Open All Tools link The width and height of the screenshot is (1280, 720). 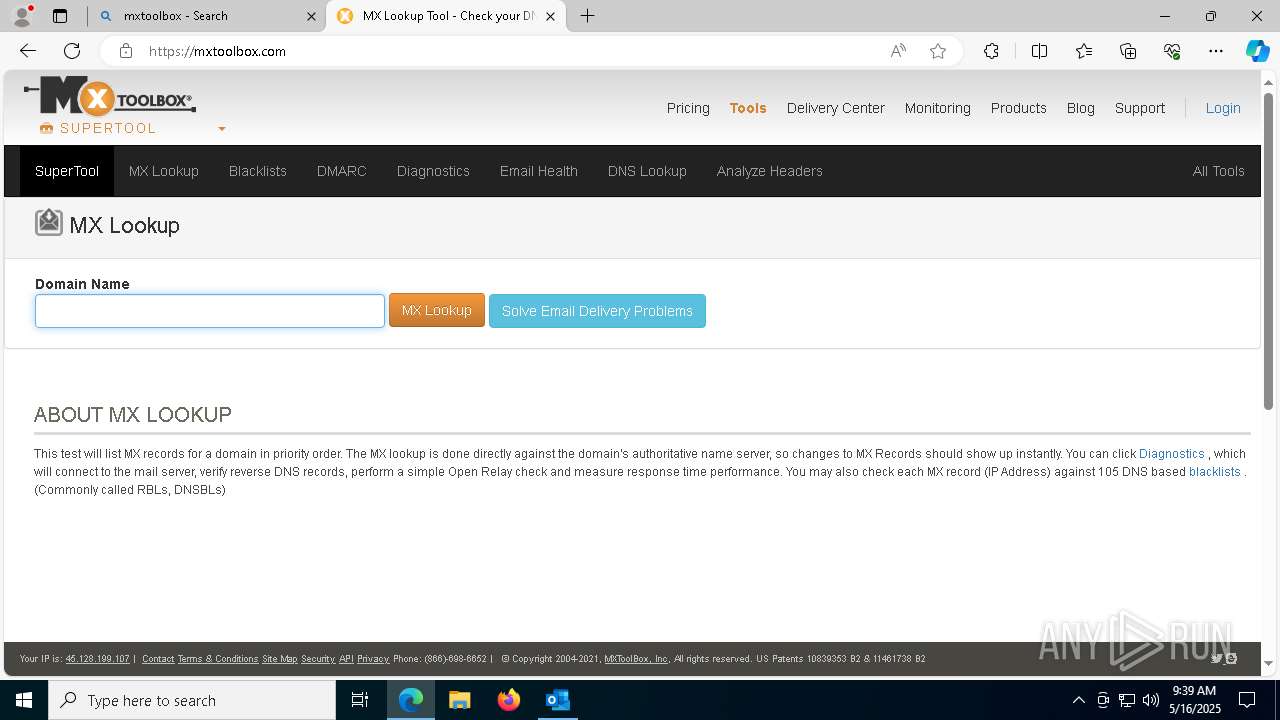point(1219,171)
